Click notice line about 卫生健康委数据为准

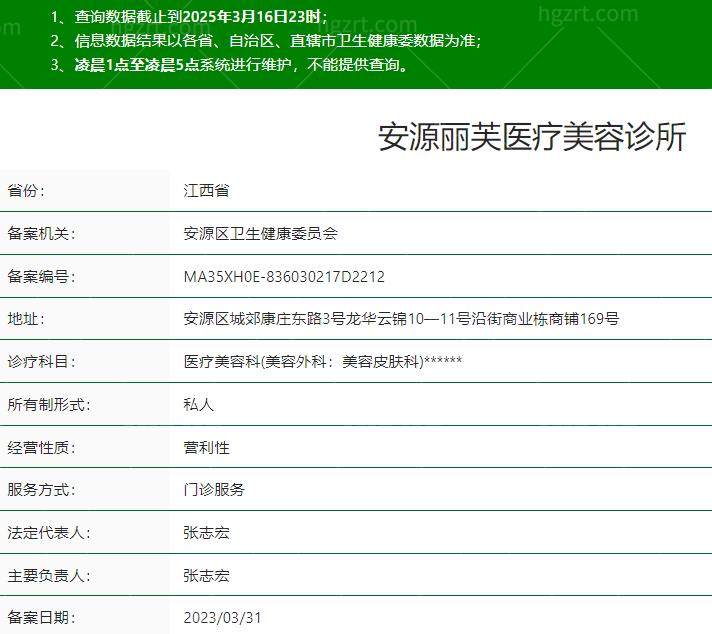coord(266,41)
